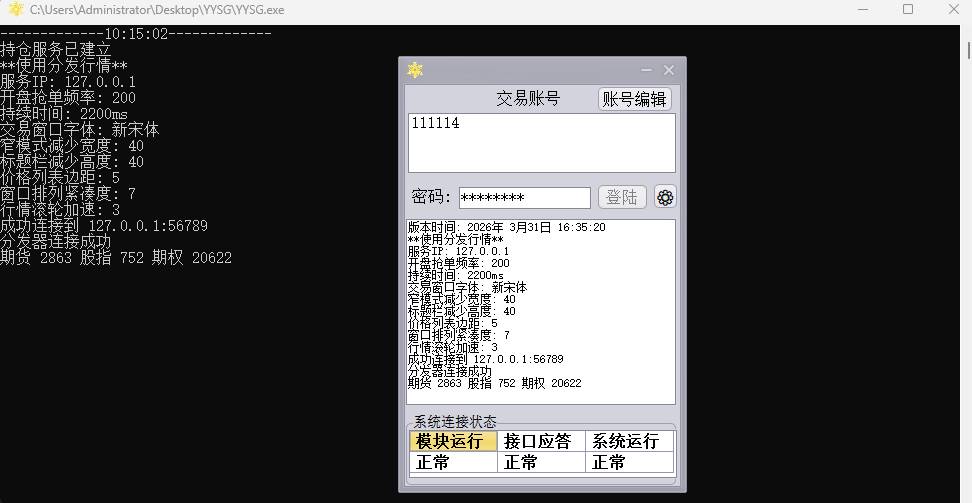972x503 pixels.
Task: Click the 正常 status under 接口应答
Action: click(540, 462)
